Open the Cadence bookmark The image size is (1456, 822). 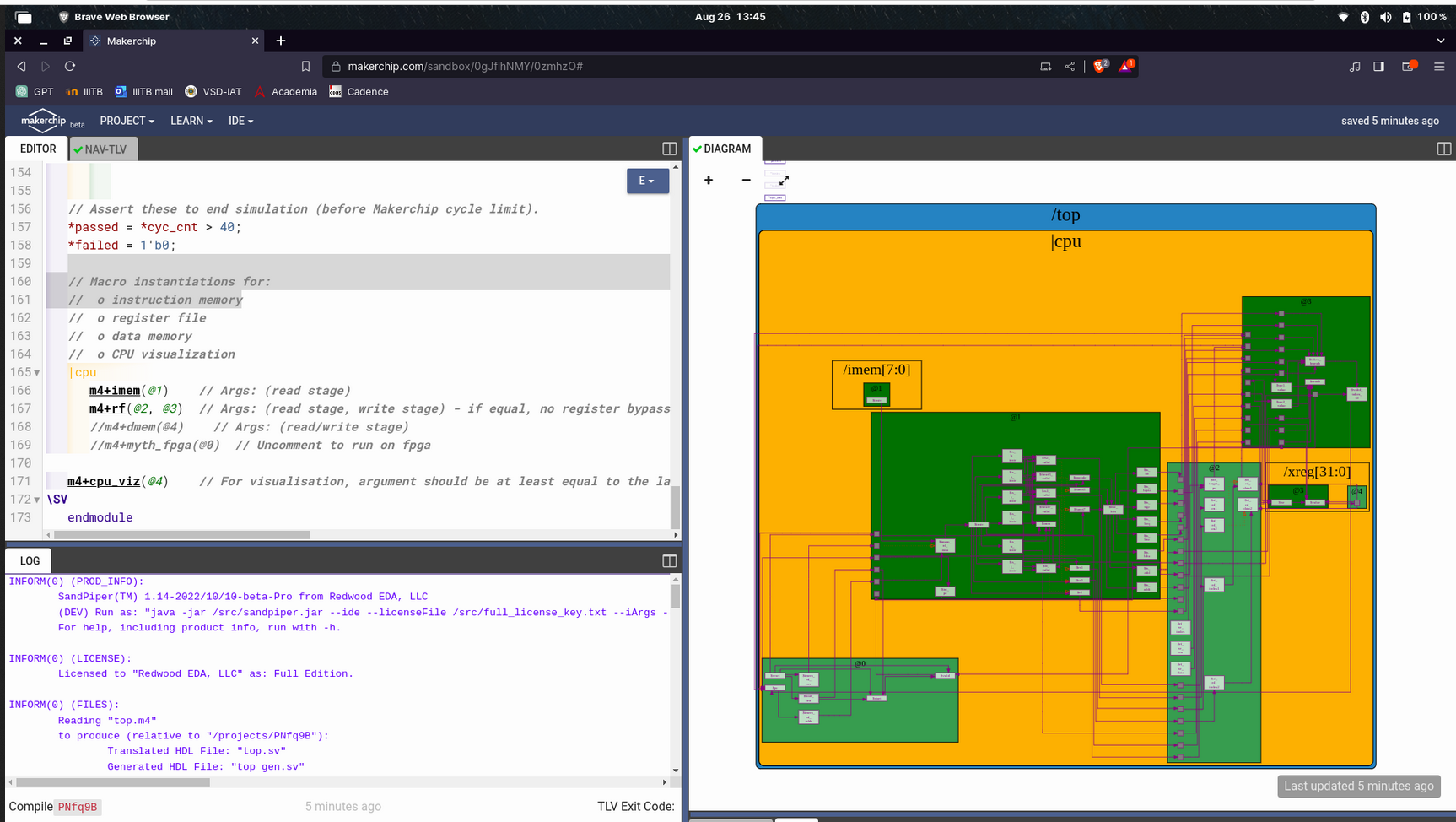coord(359,92)
